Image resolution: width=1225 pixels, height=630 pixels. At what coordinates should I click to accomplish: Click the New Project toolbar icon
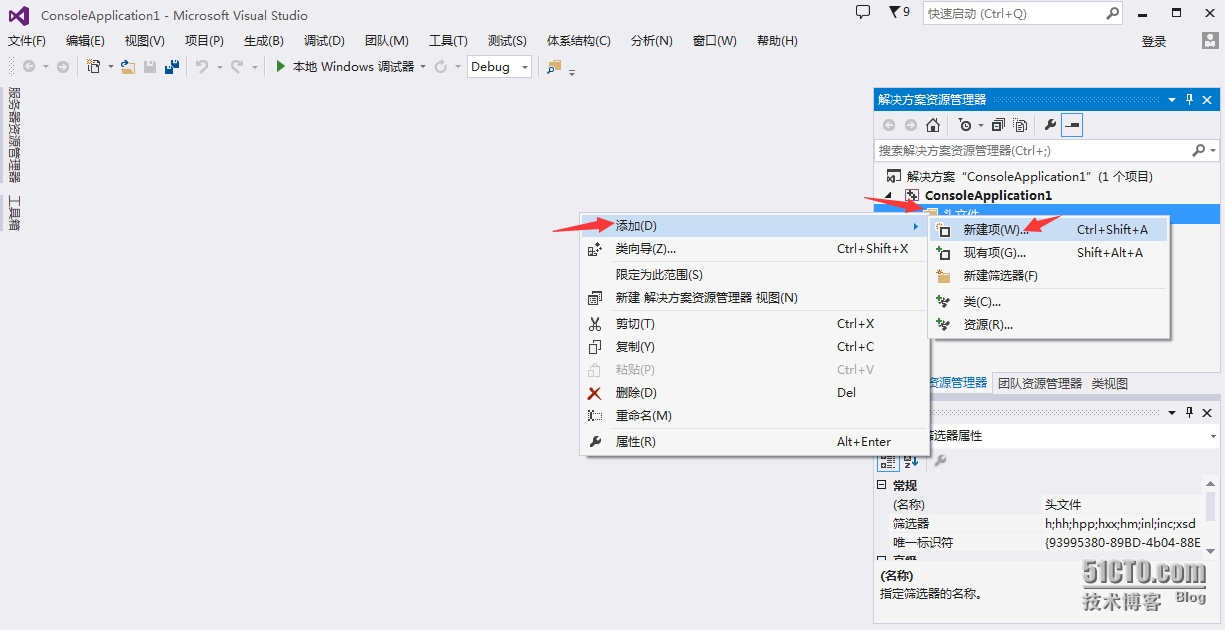pos(93,67)
